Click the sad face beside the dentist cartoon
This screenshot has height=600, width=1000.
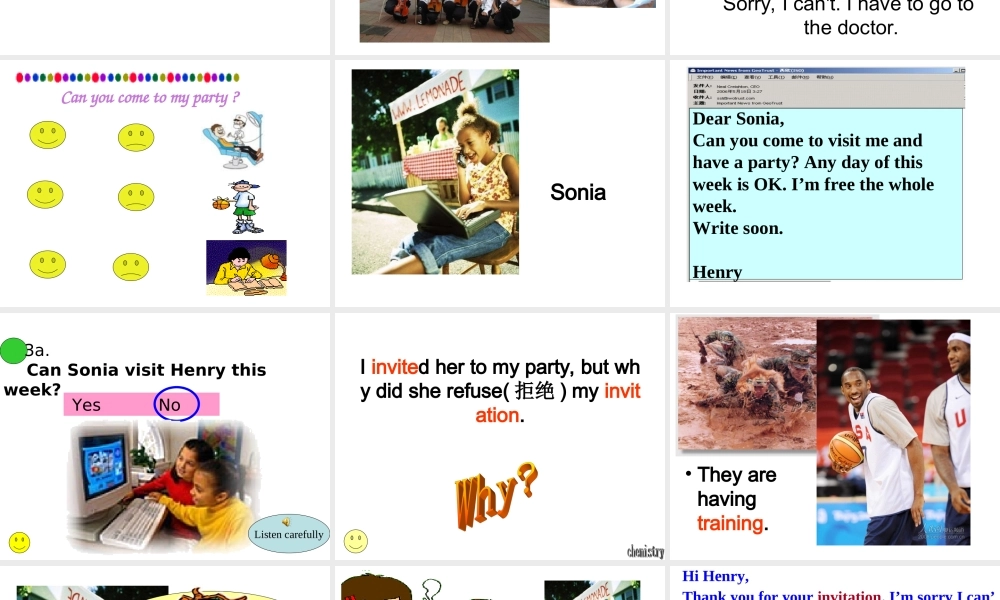click(136, 137)
